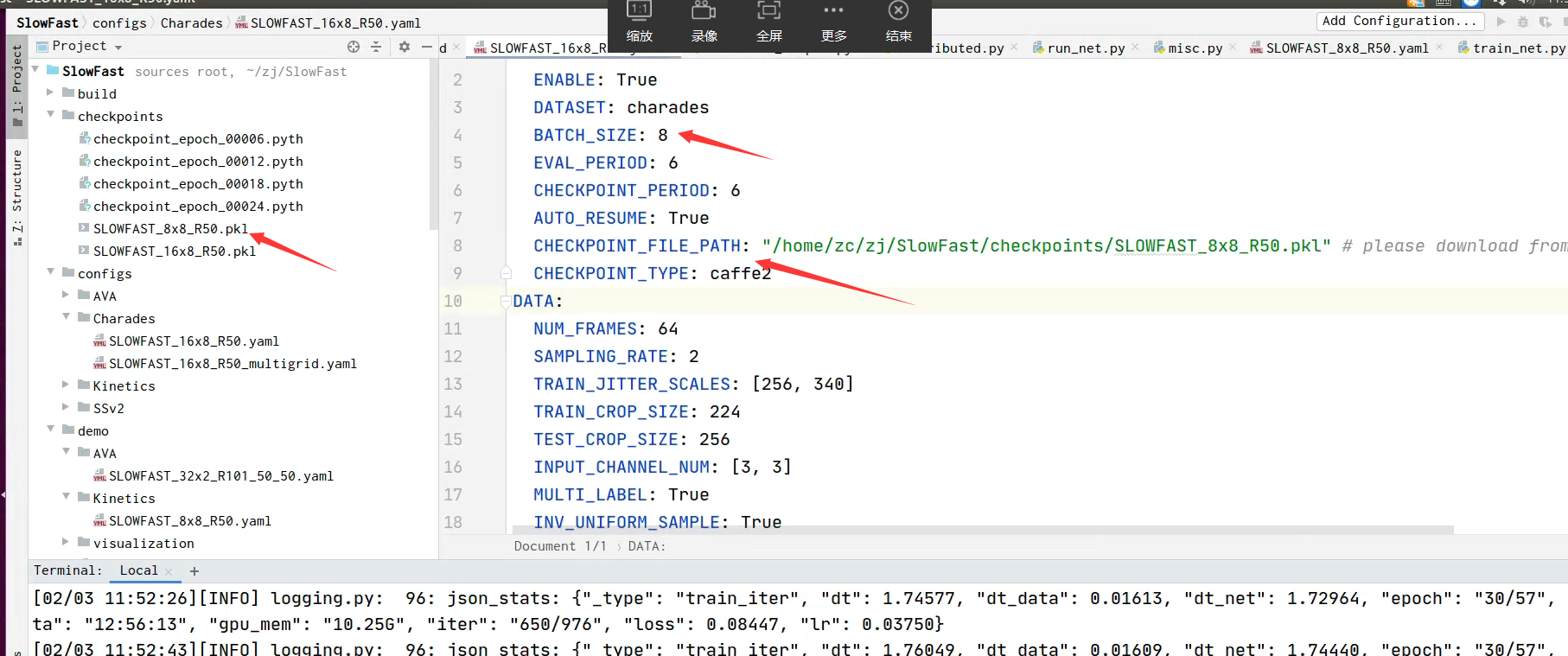Select checkpoint_epoch_00024.pyth file

(x=198, y=207)
